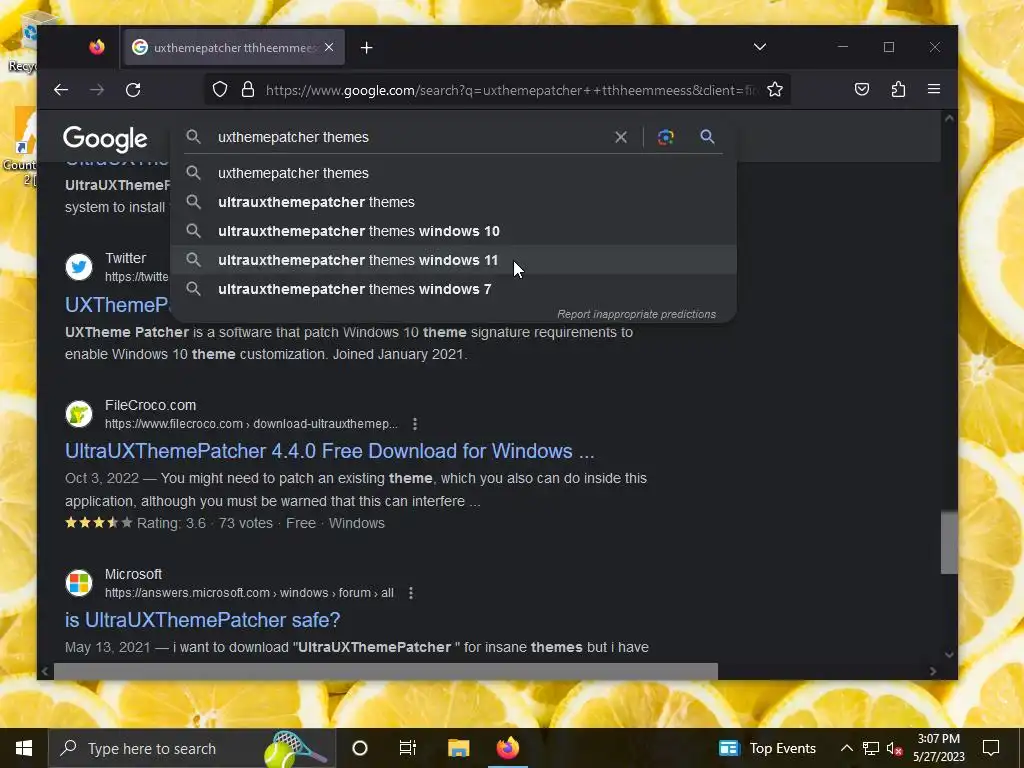Image resolution: width=1024 pixels, height=768 pixels.
Task: Click the Google logo
Action: point(105,138)
